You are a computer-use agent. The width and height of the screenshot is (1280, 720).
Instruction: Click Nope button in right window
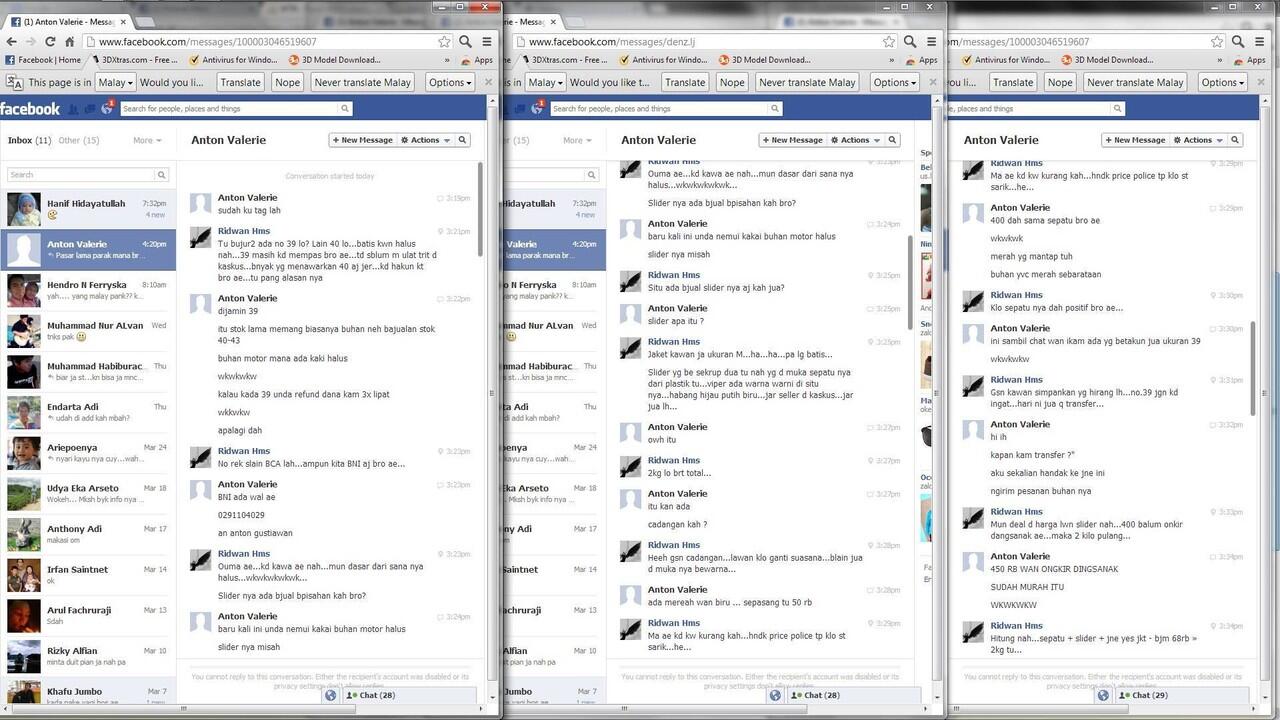1060,82
